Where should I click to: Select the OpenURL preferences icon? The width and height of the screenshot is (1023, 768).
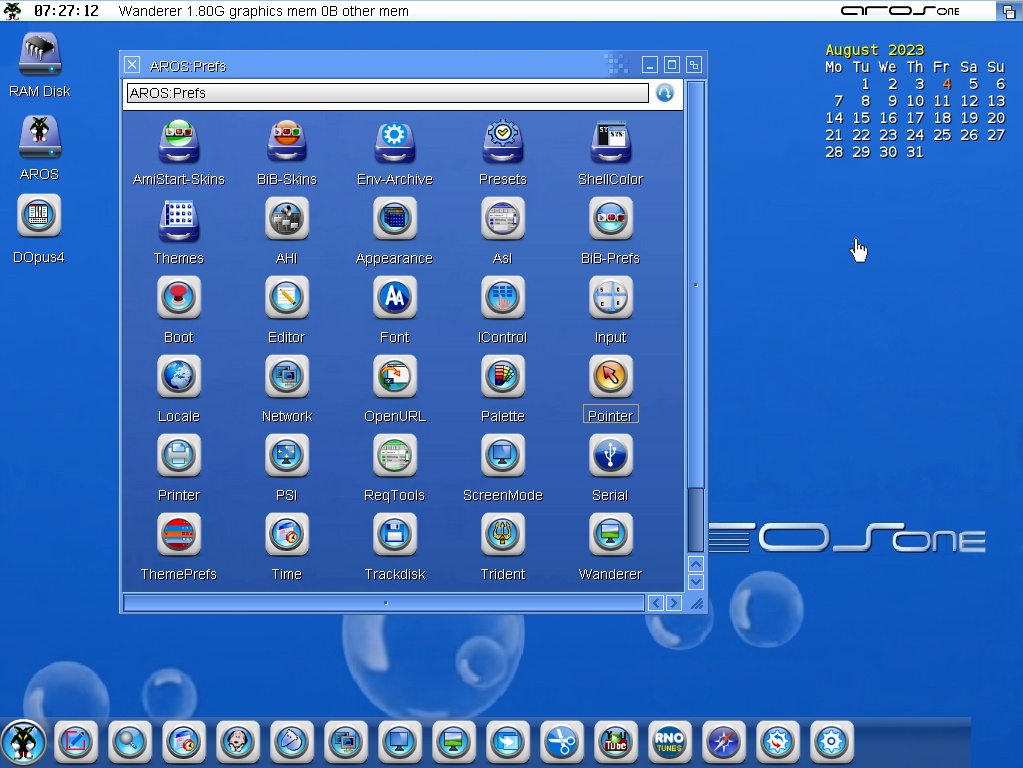(395, 376)
